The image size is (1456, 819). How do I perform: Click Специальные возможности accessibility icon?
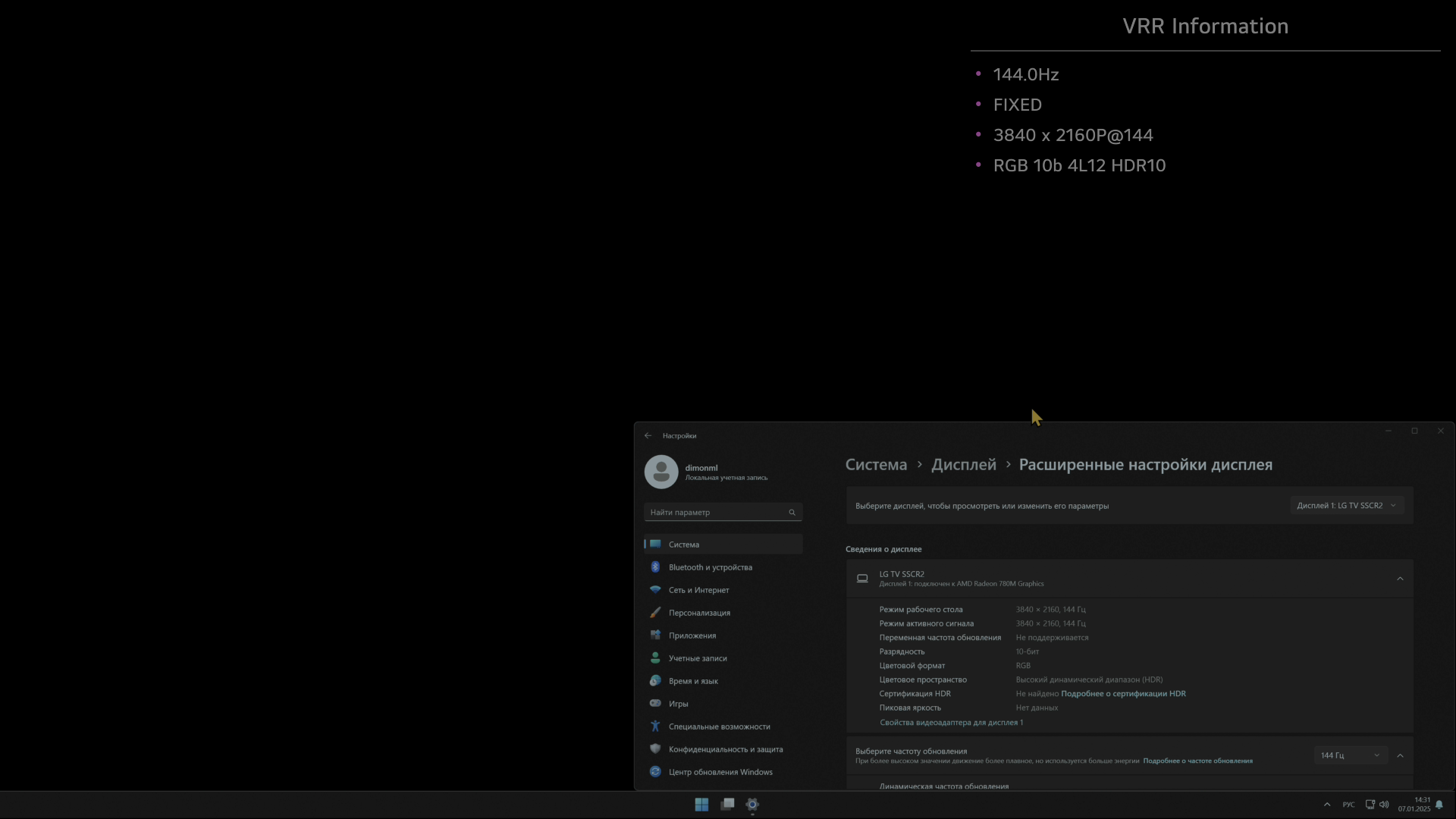pyautogui.click(x=655, y=726)
